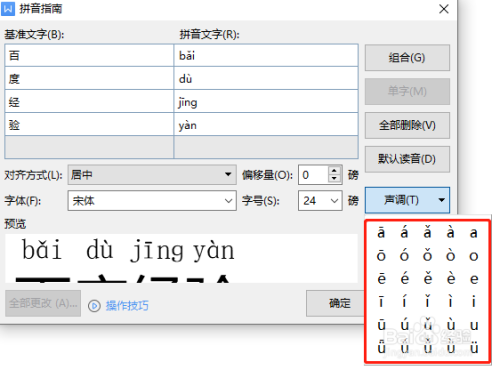Screen dimensions: 500x370
Task: Insert tone letter ō from tone palette
Action: tap(381, 255)
